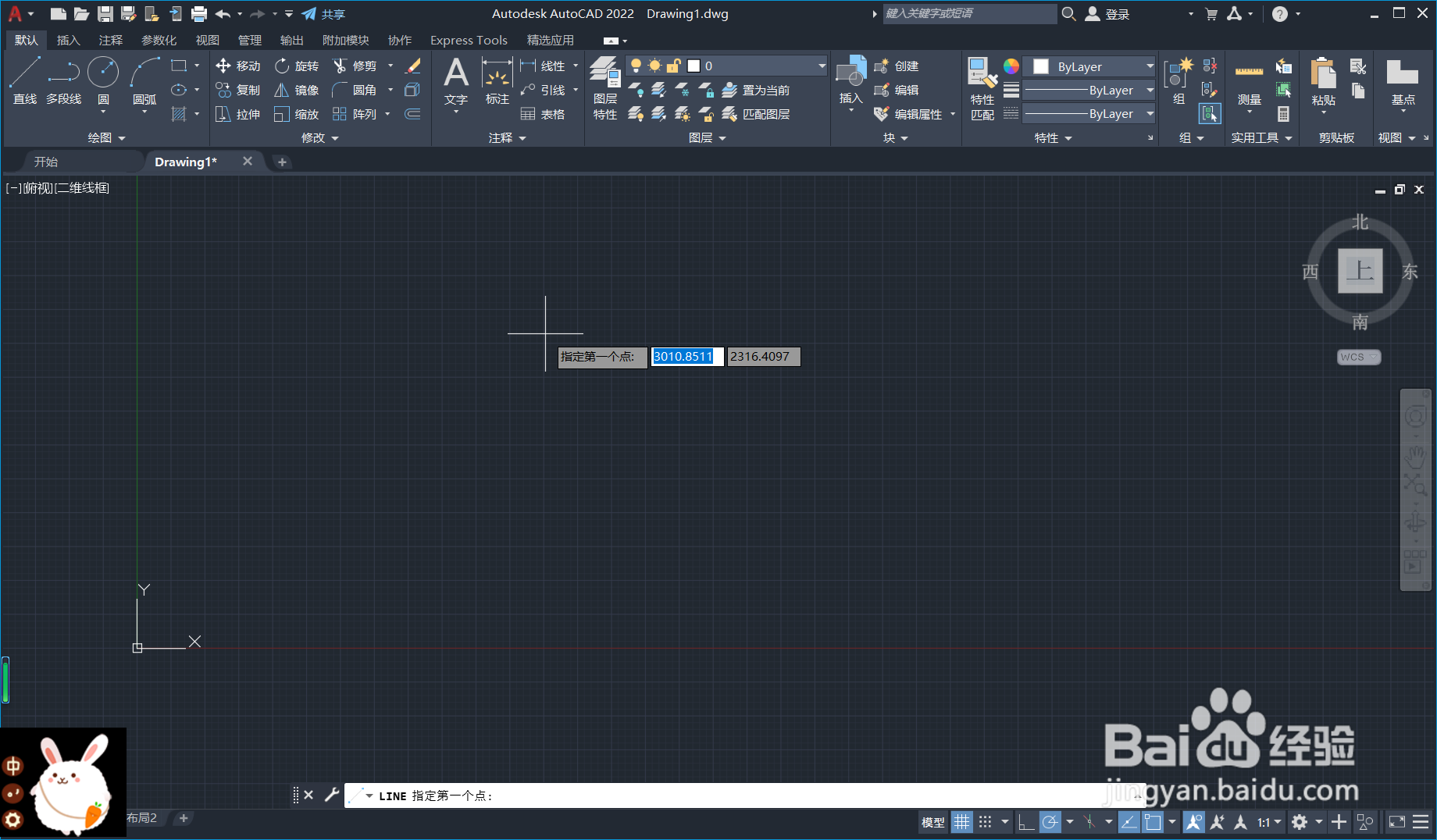Click white color swatch beside ByLayer

point(1040,66)
